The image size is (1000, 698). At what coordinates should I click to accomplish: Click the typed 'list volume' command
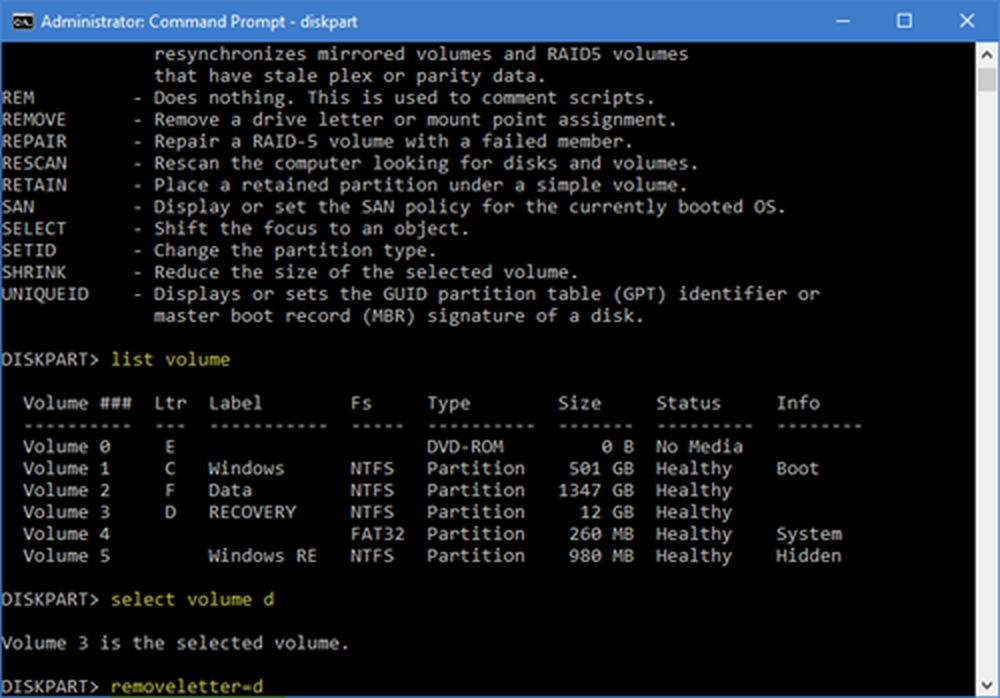(x=170, y=359)
